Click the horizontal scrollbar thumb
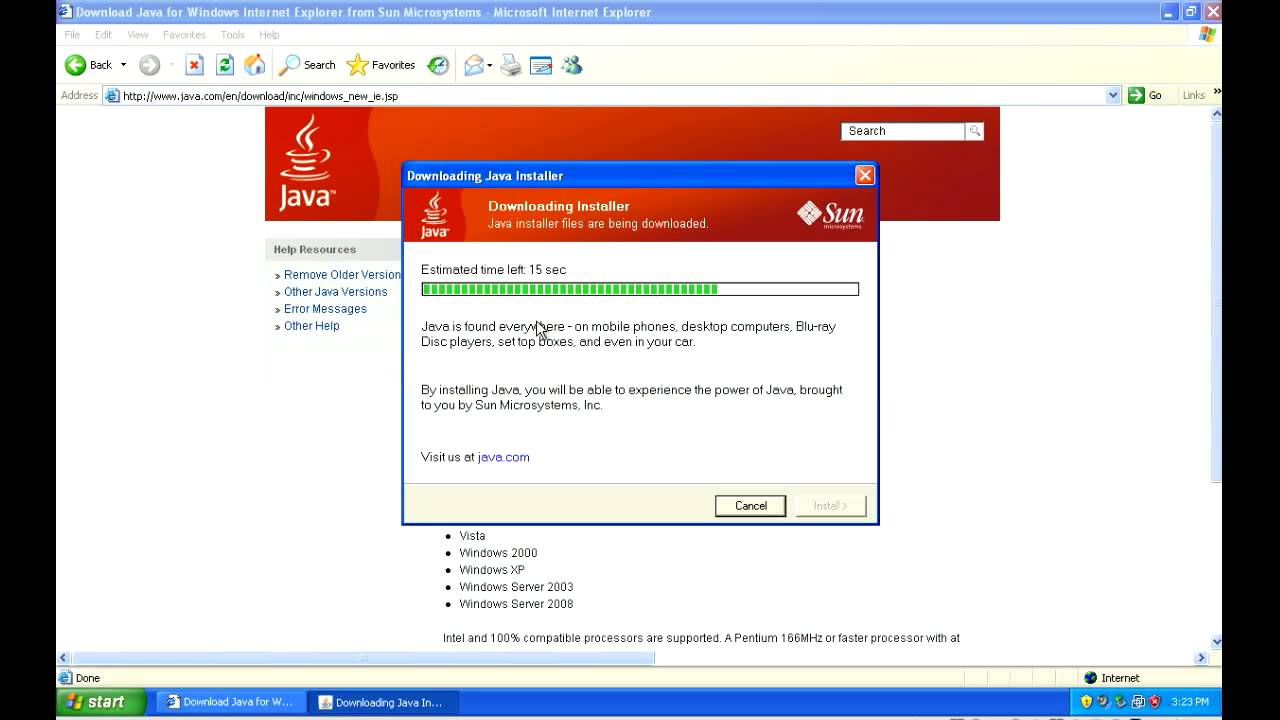The height and width of the screenshot is (720, 1280). click(x=363, y=658)
